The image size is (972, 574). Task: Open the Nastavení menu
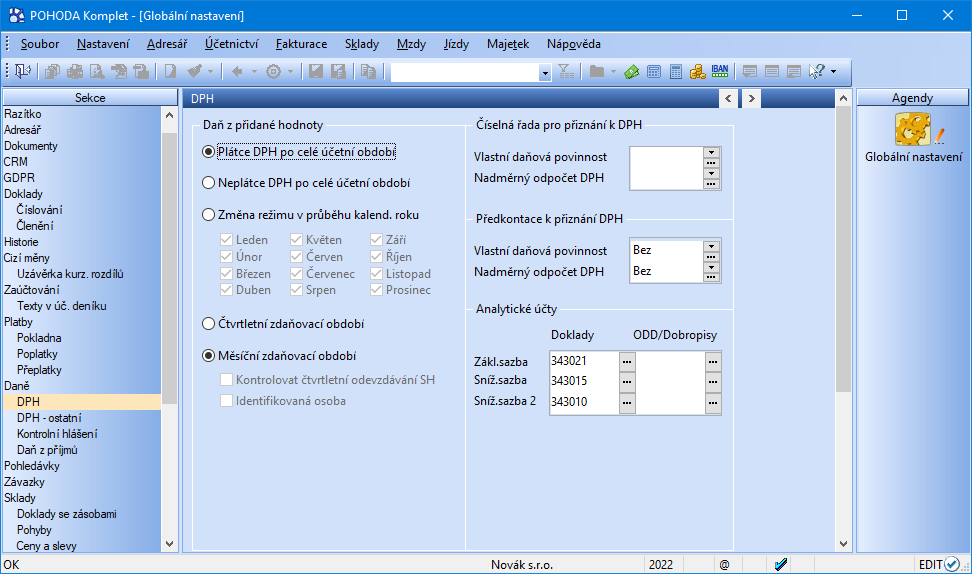103,44
